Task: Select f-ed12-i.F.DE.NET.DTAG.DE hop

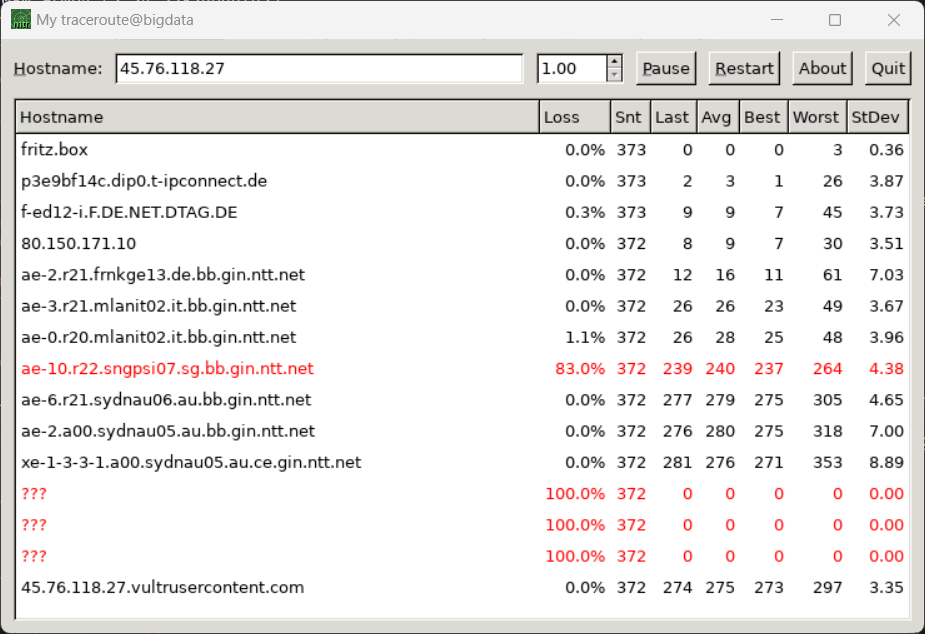Action: (462, 212)
